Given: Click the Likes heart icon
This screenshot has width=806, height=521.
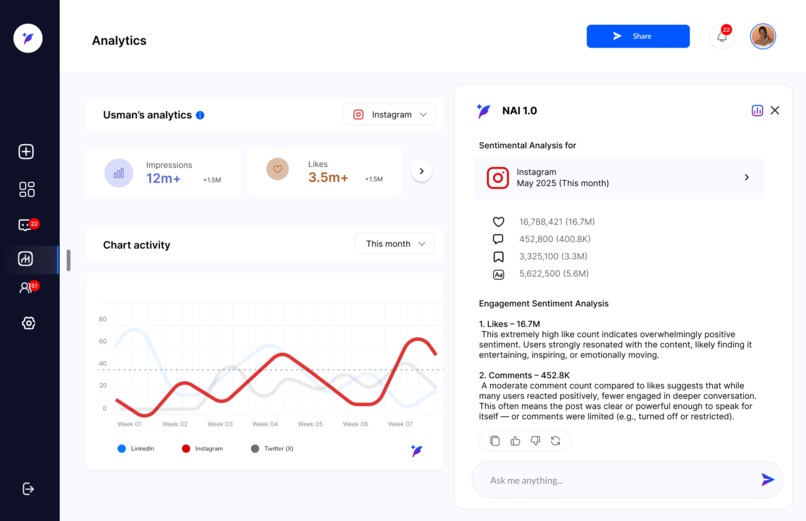Looking at the screenshot, I should (x=278, y=169).
